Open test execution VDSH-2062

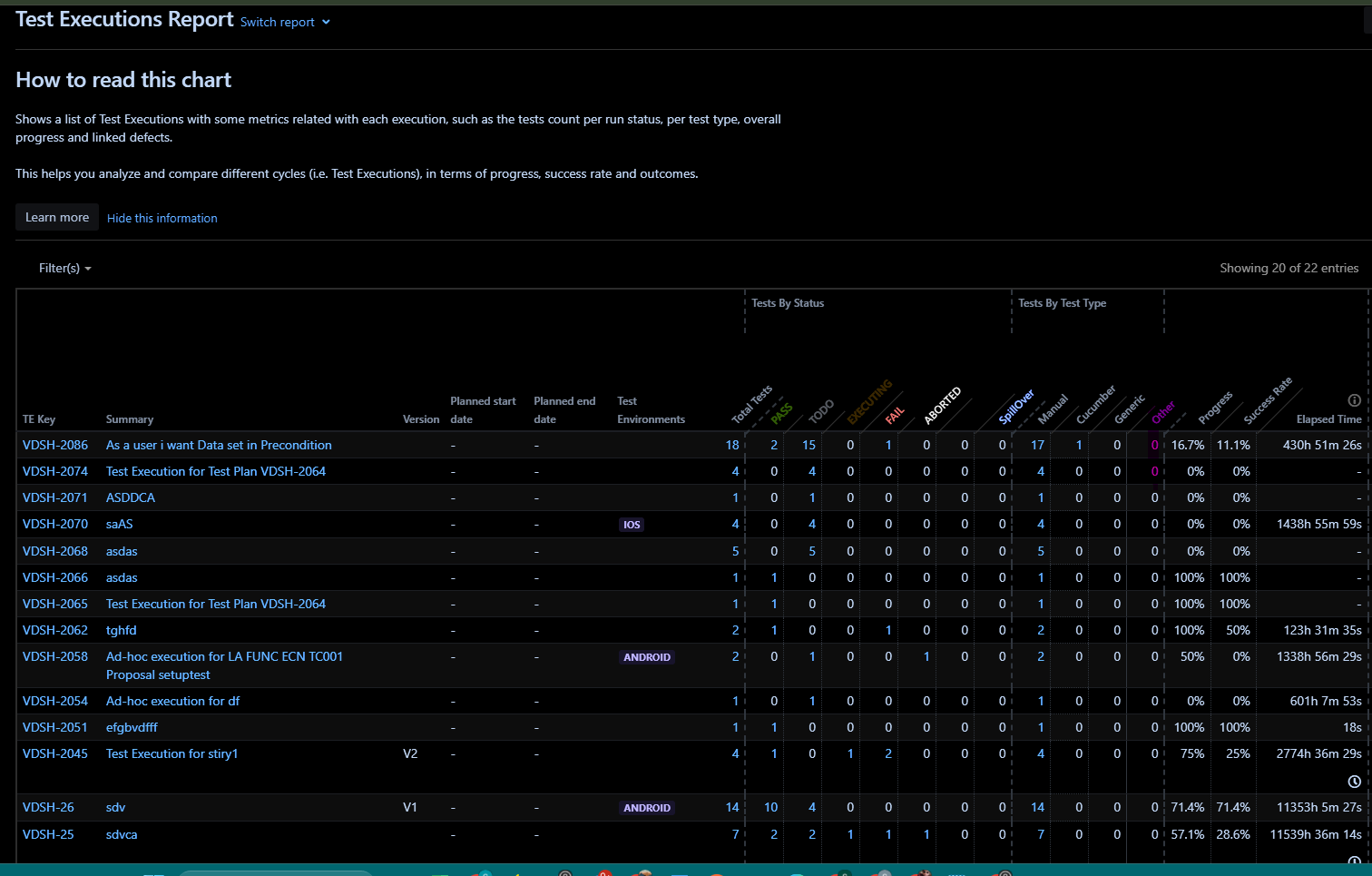pyautogui.click(x=55, y=630)
